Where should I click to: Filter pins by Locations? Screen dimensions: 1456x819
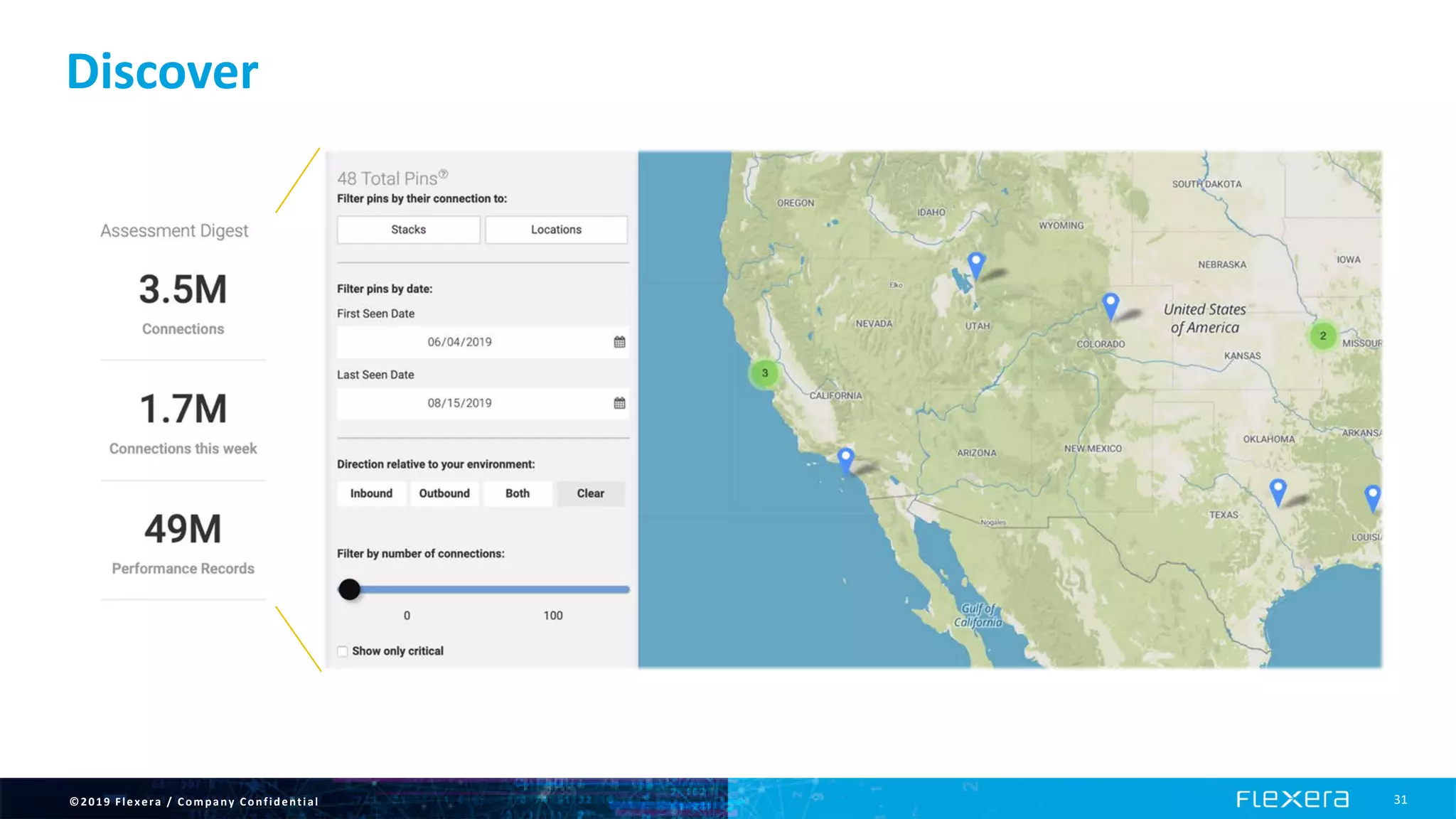[x=556, y=230]
